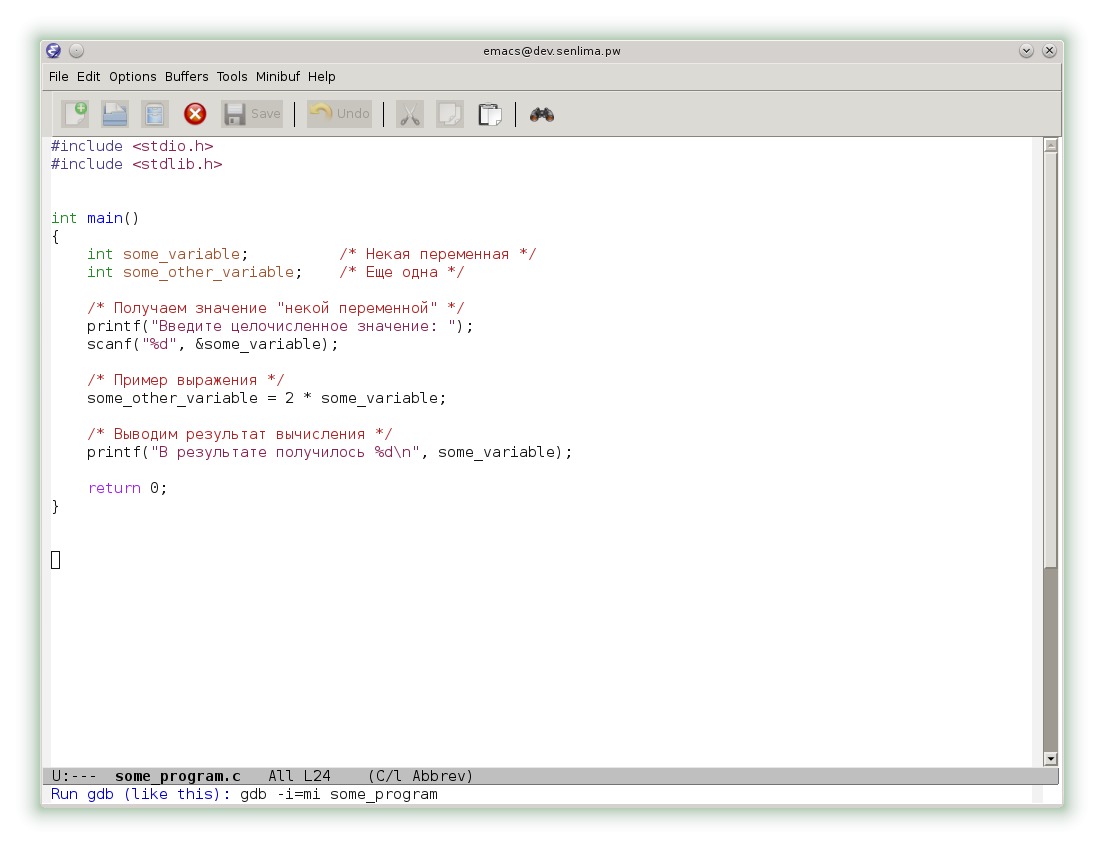Click the binoculars Search icon
The height and width of the screenshot is (848, 1104).
(x=542, y=114)
